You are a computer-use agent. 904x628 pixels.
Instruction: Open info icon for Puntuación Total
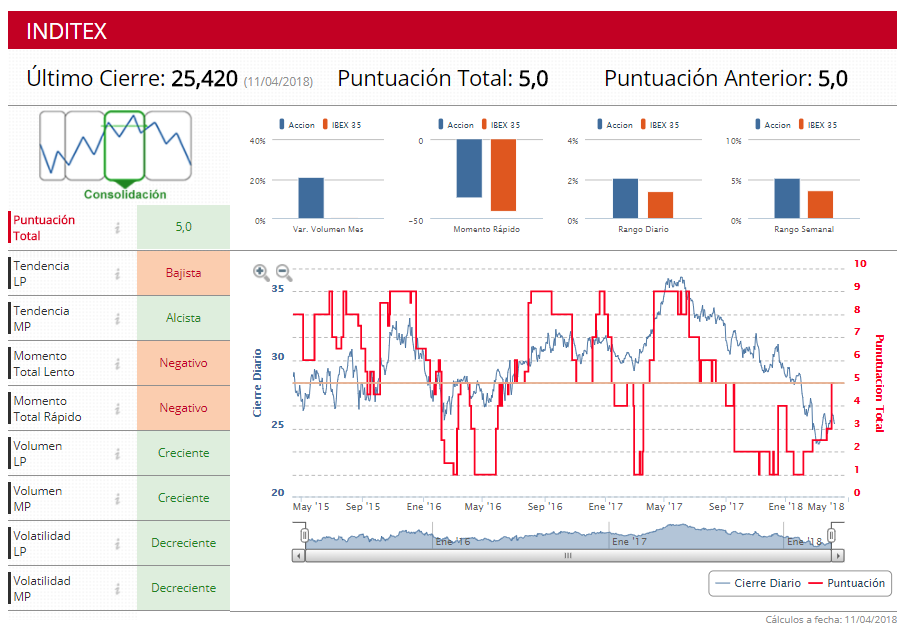click(x=118, y=228)
